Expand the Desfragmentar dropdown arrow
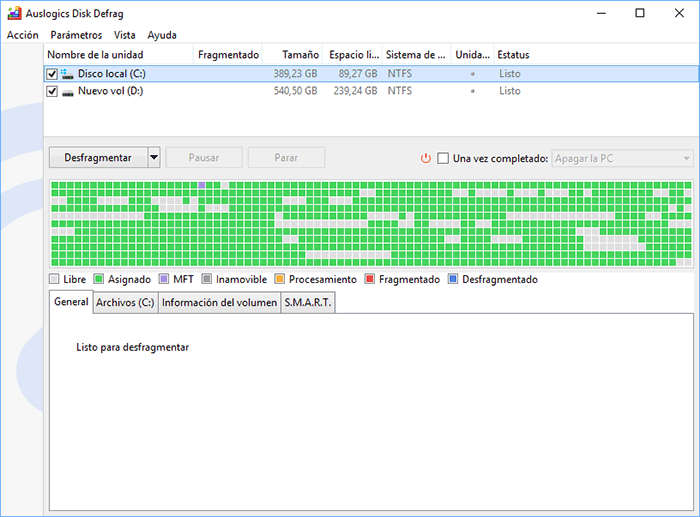 (x=154, y=158)
